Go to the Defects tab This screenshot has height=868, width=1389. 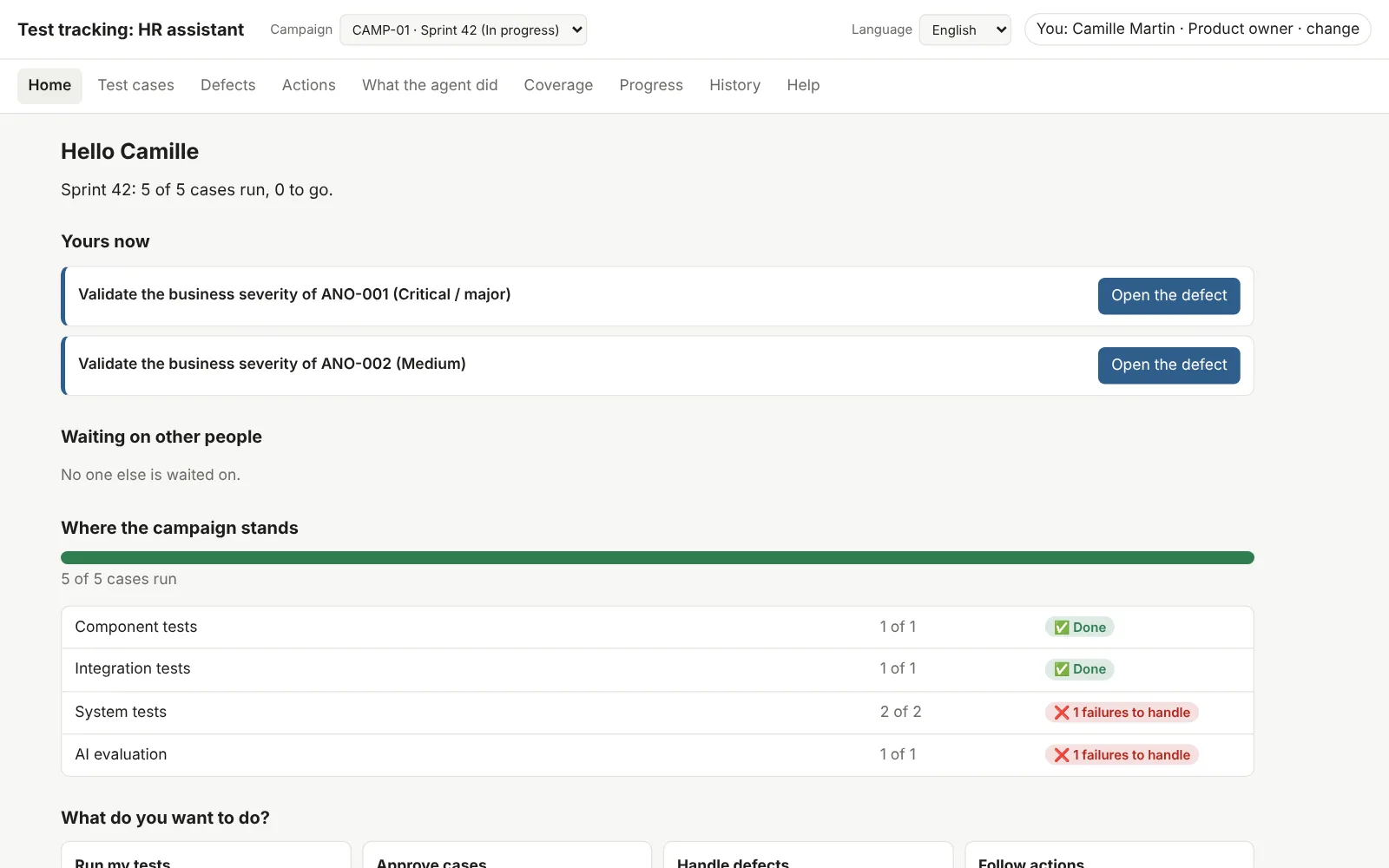coord(228,85)
